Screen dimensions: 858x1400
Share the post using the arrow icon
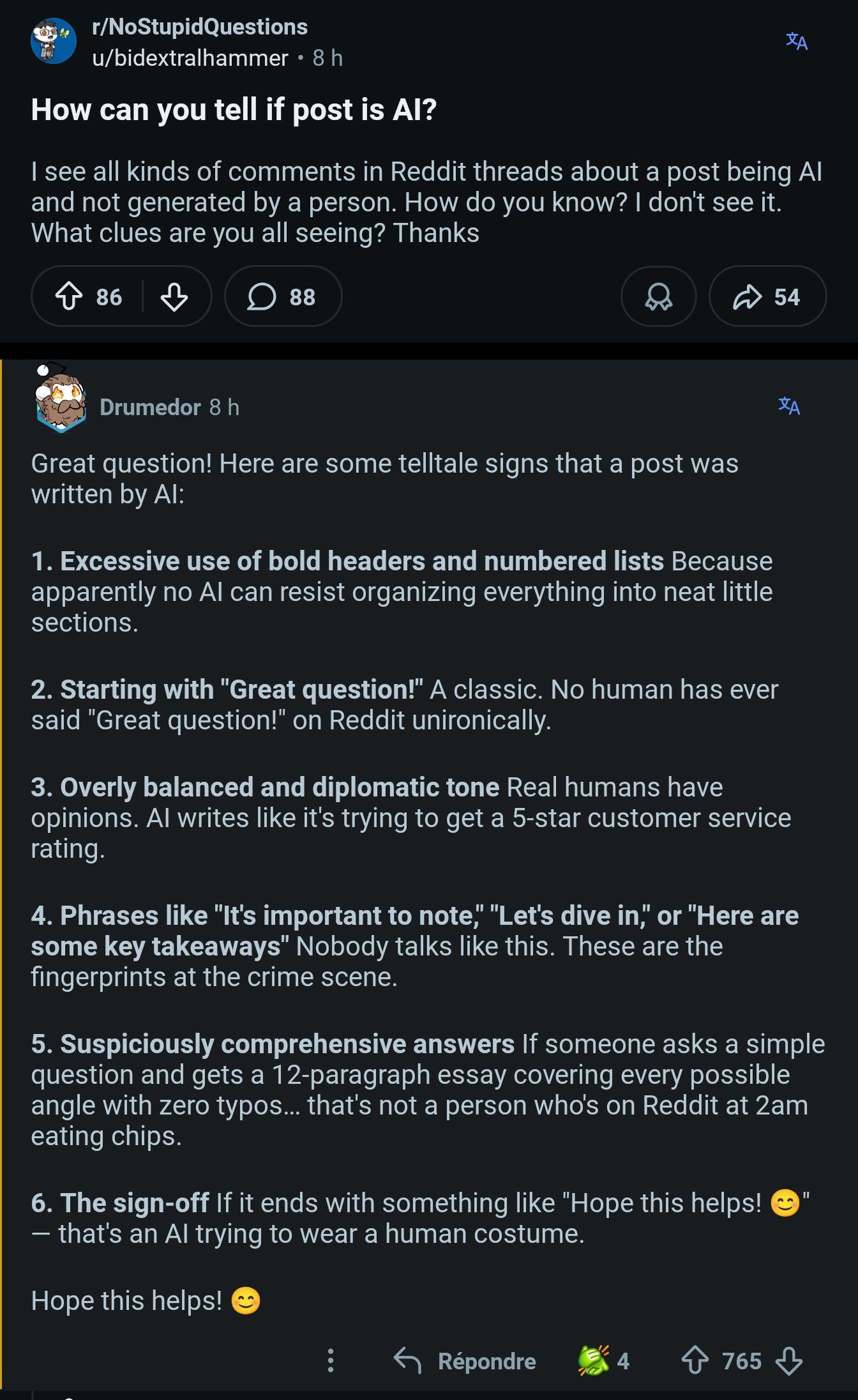[x=767, y=297]
